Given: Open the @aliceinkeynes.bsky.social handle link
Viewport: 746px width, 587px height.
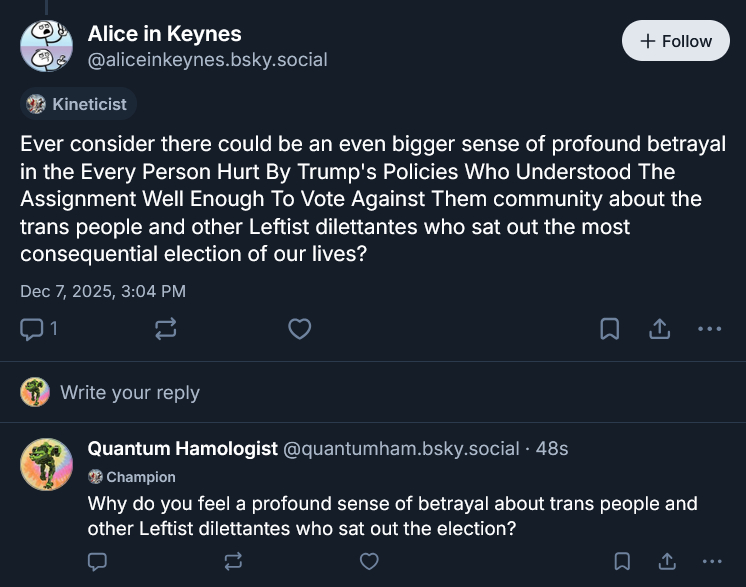Looking at the screenshot, I should [x=207, y=60].
